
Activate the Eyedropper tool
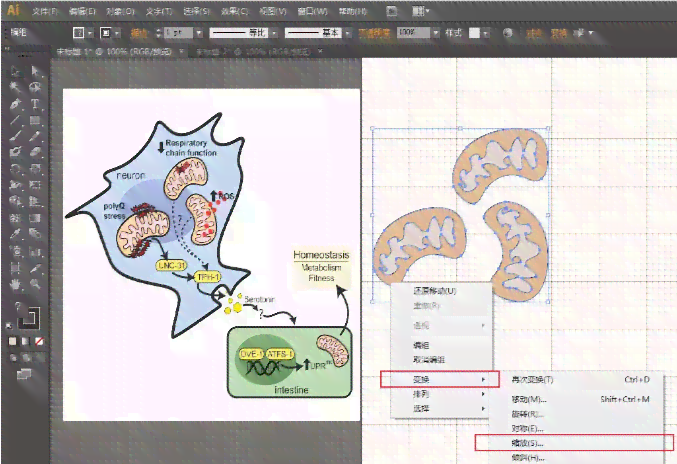point(15,234)
